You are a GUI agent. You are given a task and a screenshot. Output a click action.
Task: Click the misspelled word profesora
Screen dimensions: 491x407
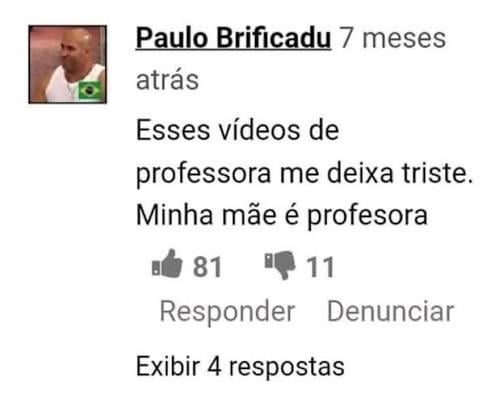click(x=367, y=217)
